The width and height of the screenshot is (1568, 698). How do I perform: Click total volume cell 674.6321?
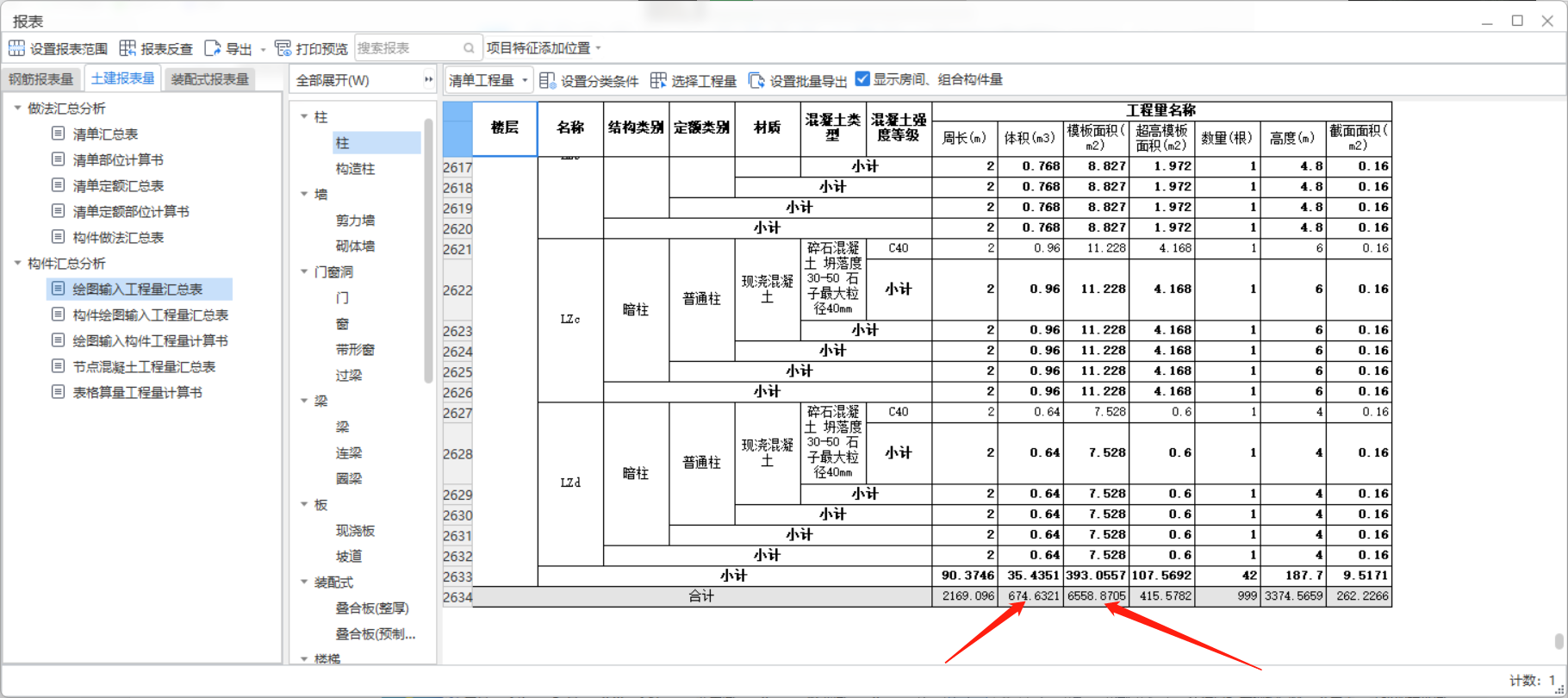coord(1030,596)
